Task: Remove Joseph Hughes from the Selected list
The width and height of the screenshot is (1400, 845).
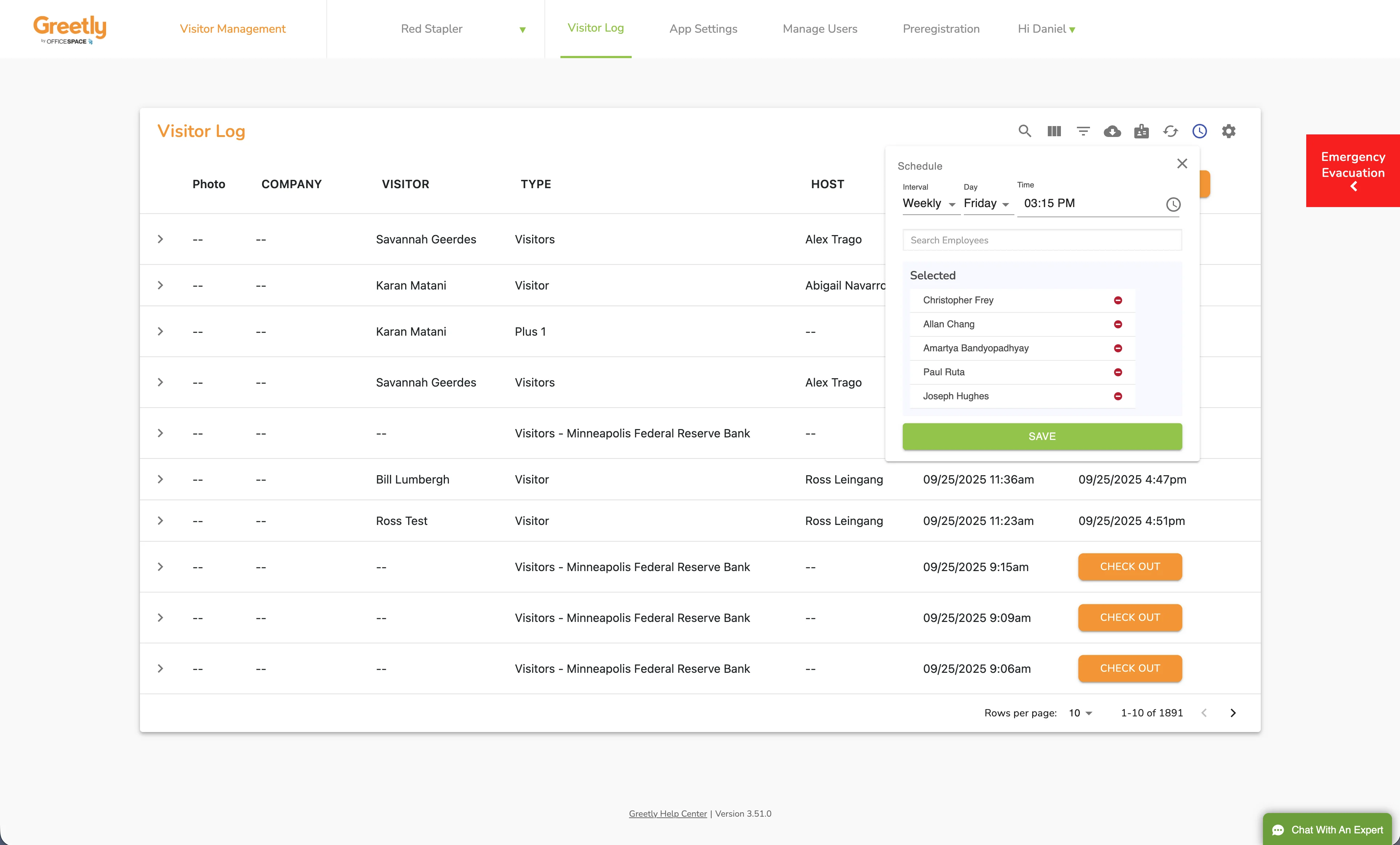Action: point(1118,396)
